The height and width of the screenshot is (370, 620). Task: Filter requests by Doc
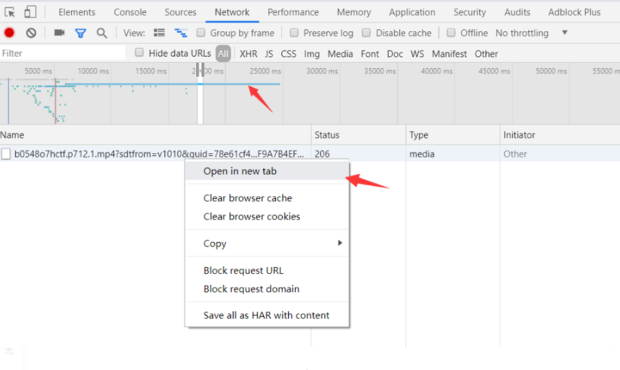point(395,54)
